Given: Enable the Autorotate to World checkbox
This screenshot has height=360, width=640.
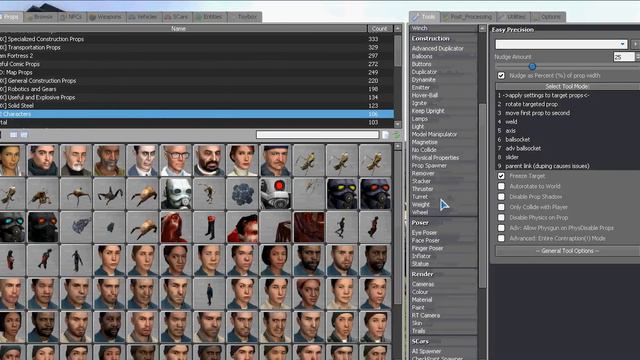Looking at the screenshot, I should tap(501, 186).
